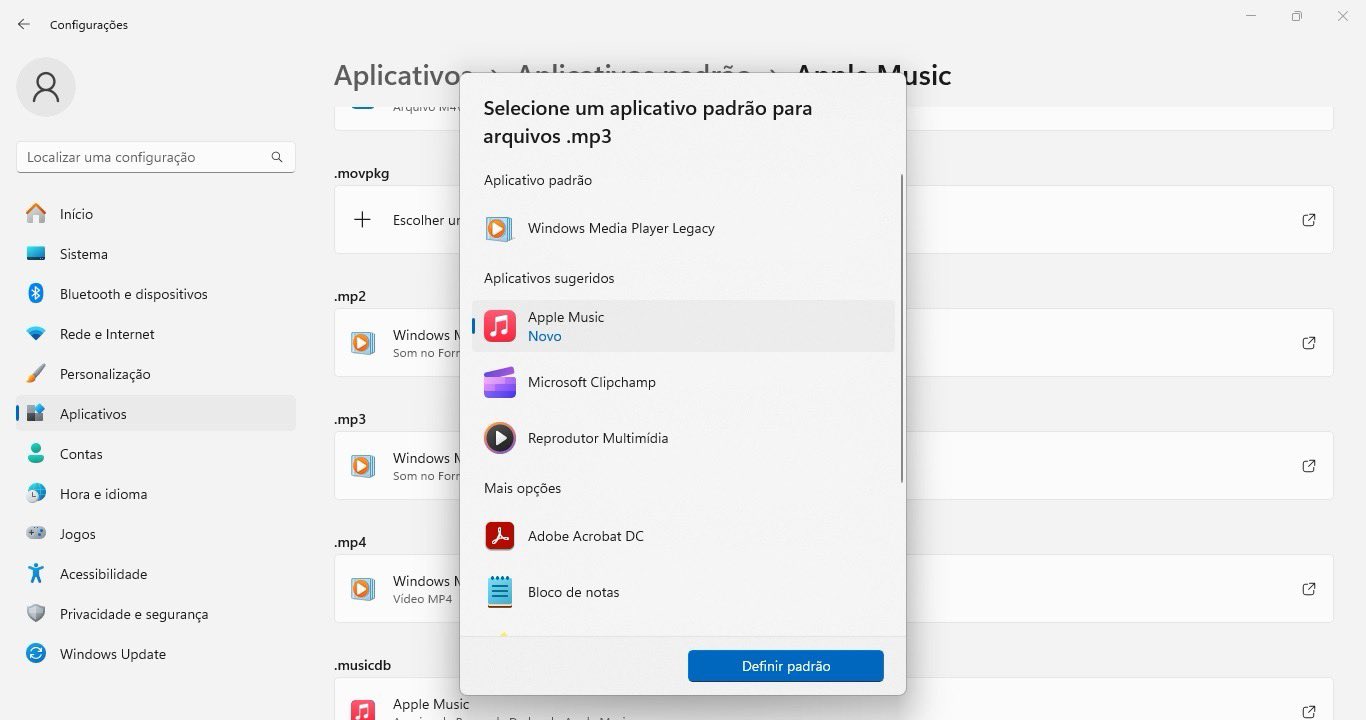The image size is (1366, 720).
Task: Select Bloco de notas in Mais opções
Action: (x=683, y=592)
